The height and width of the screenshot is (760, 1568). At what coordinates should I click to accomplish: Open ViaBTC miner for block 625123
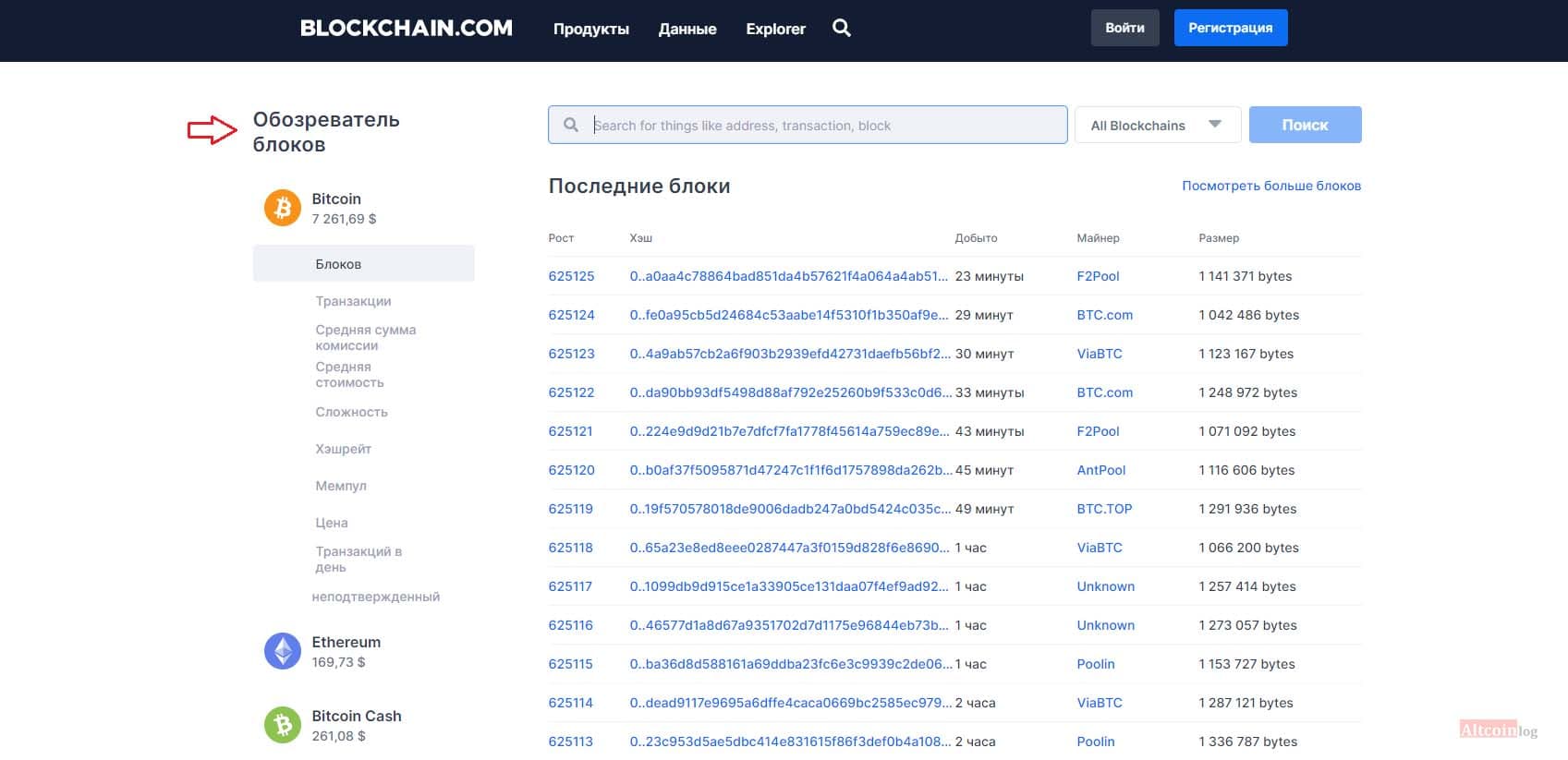[1100, 354]
